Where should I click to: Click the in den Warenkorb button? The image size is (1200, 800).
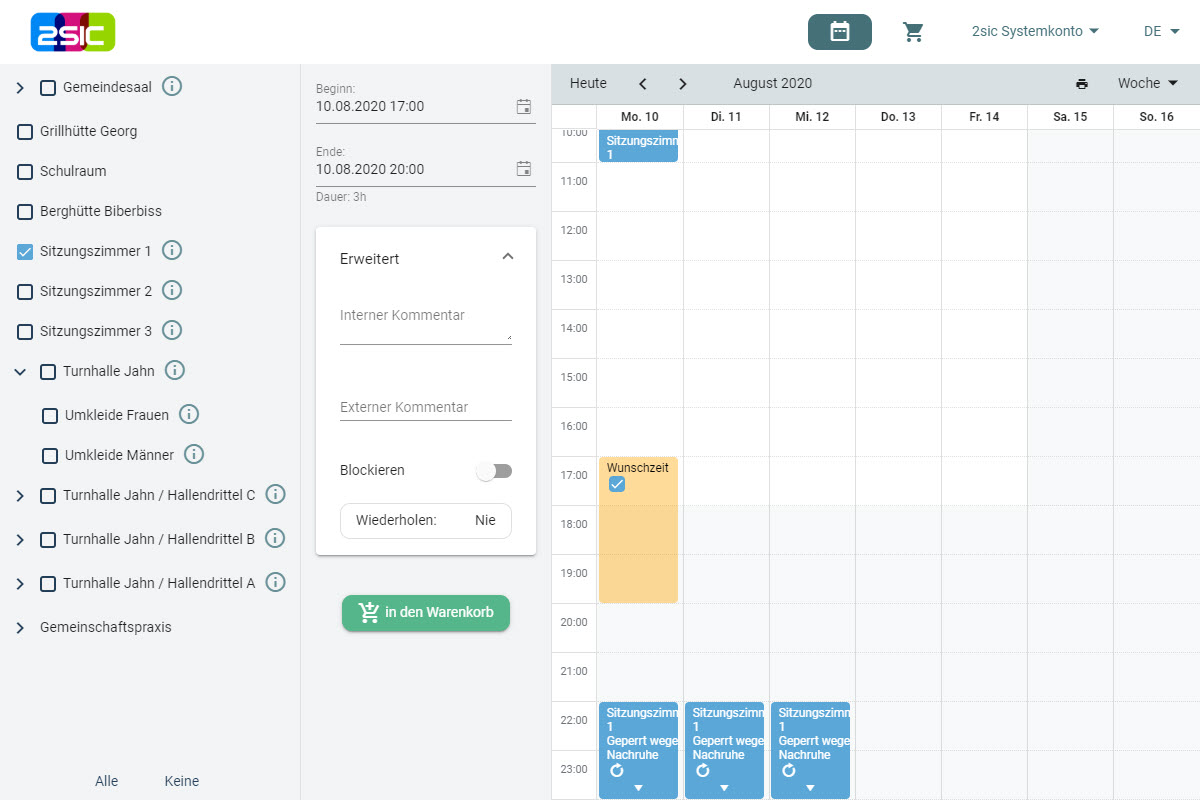[x=426, y=613]
